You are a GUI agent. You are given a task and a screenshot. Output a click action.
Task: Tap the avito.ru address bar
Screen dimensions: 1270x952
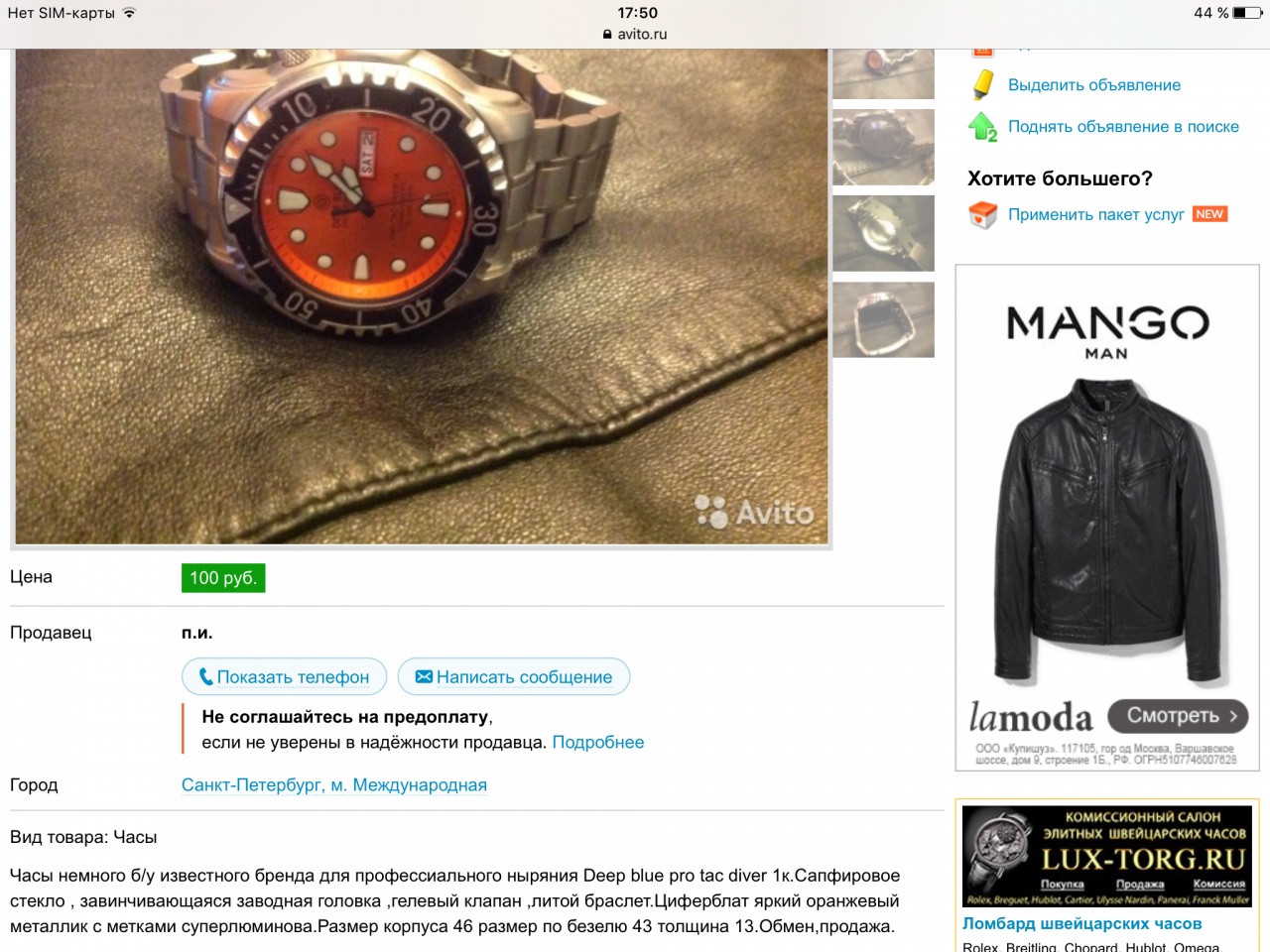[x=635, y=34]
